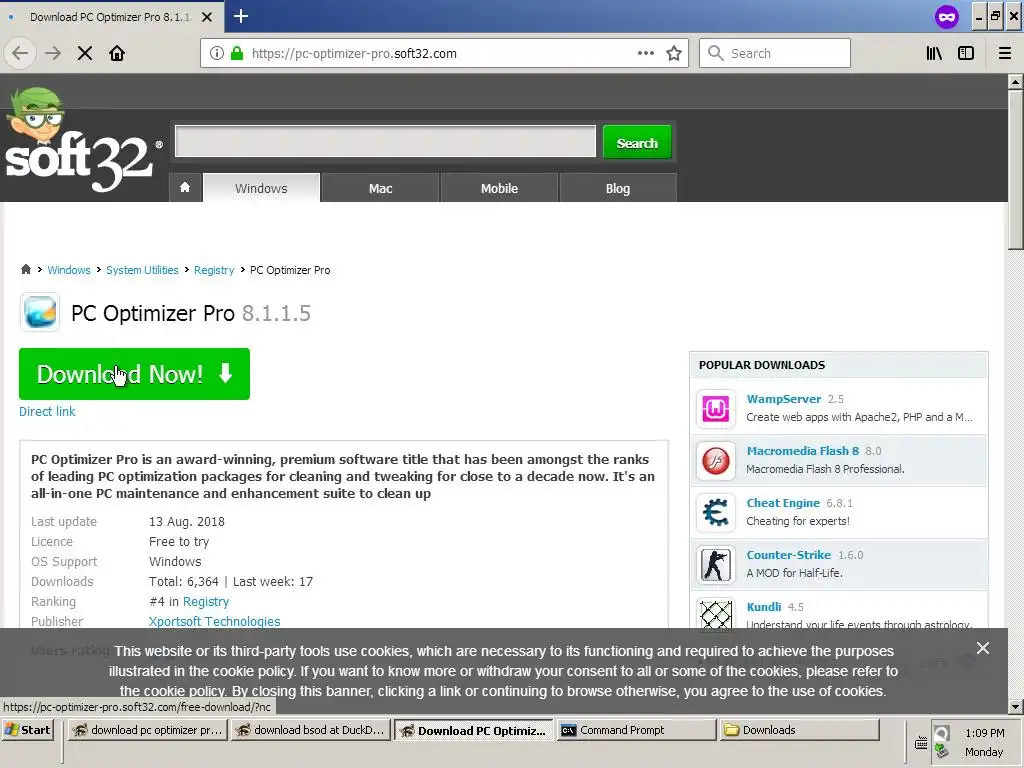Show site information via the info icon
1024x768 pixels.
click(217, 53)
